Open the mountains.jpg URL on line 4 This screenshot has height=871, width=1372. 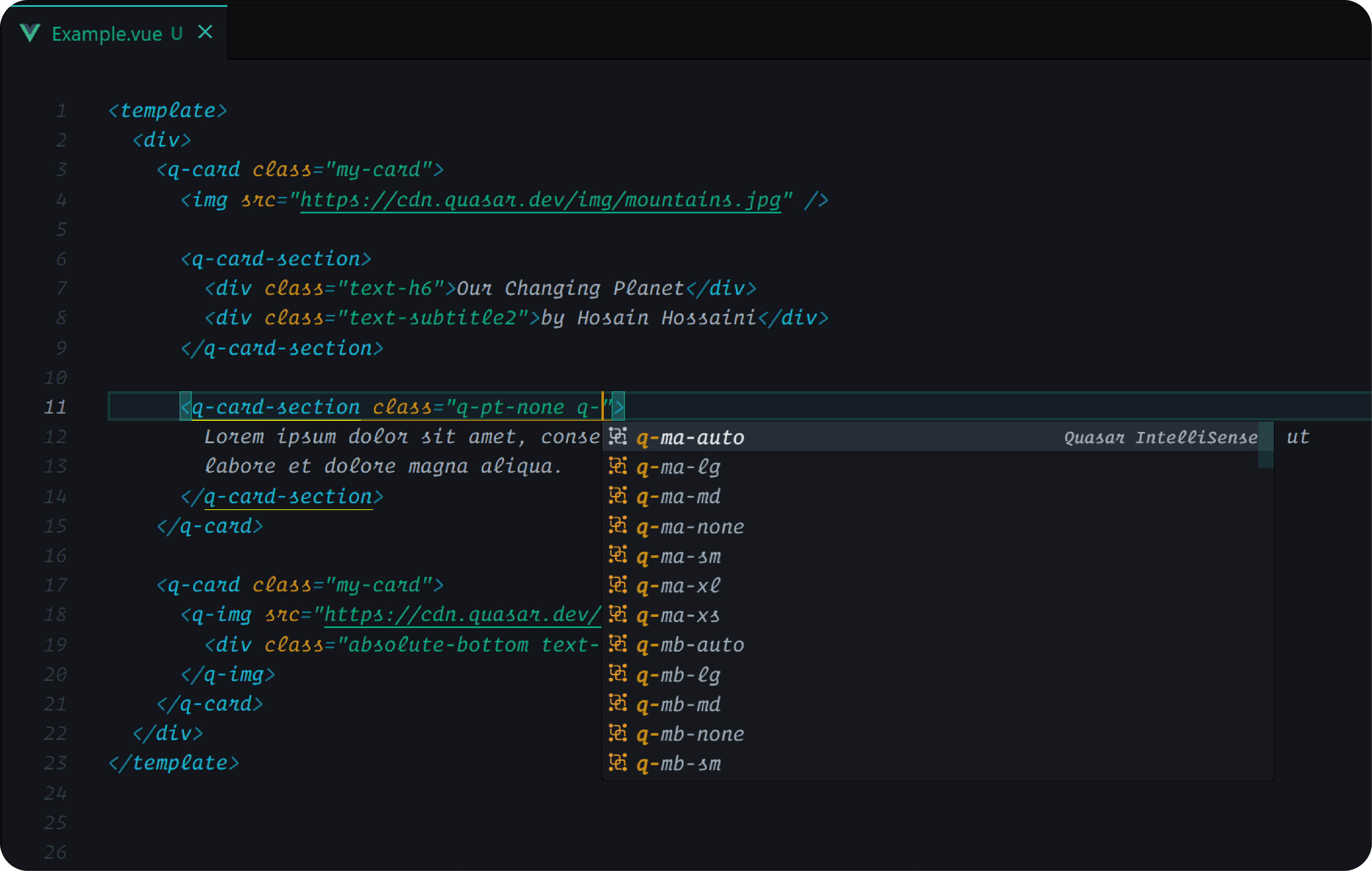[540, 200]
